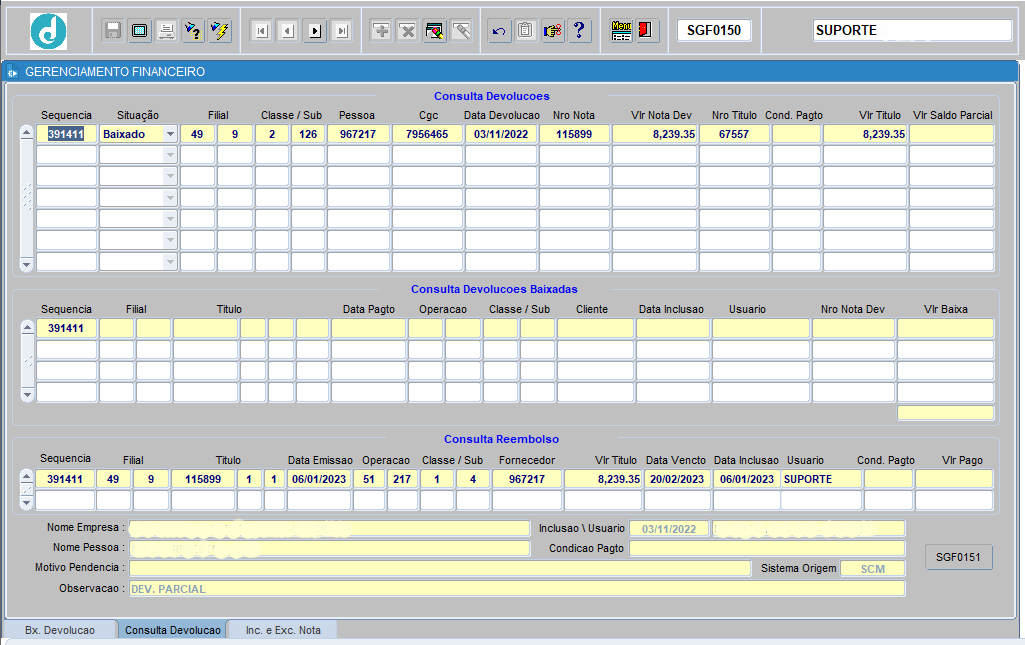1025x645 pixels.
Task: Go to first record navigation icon
Action: tap(261, 31)
